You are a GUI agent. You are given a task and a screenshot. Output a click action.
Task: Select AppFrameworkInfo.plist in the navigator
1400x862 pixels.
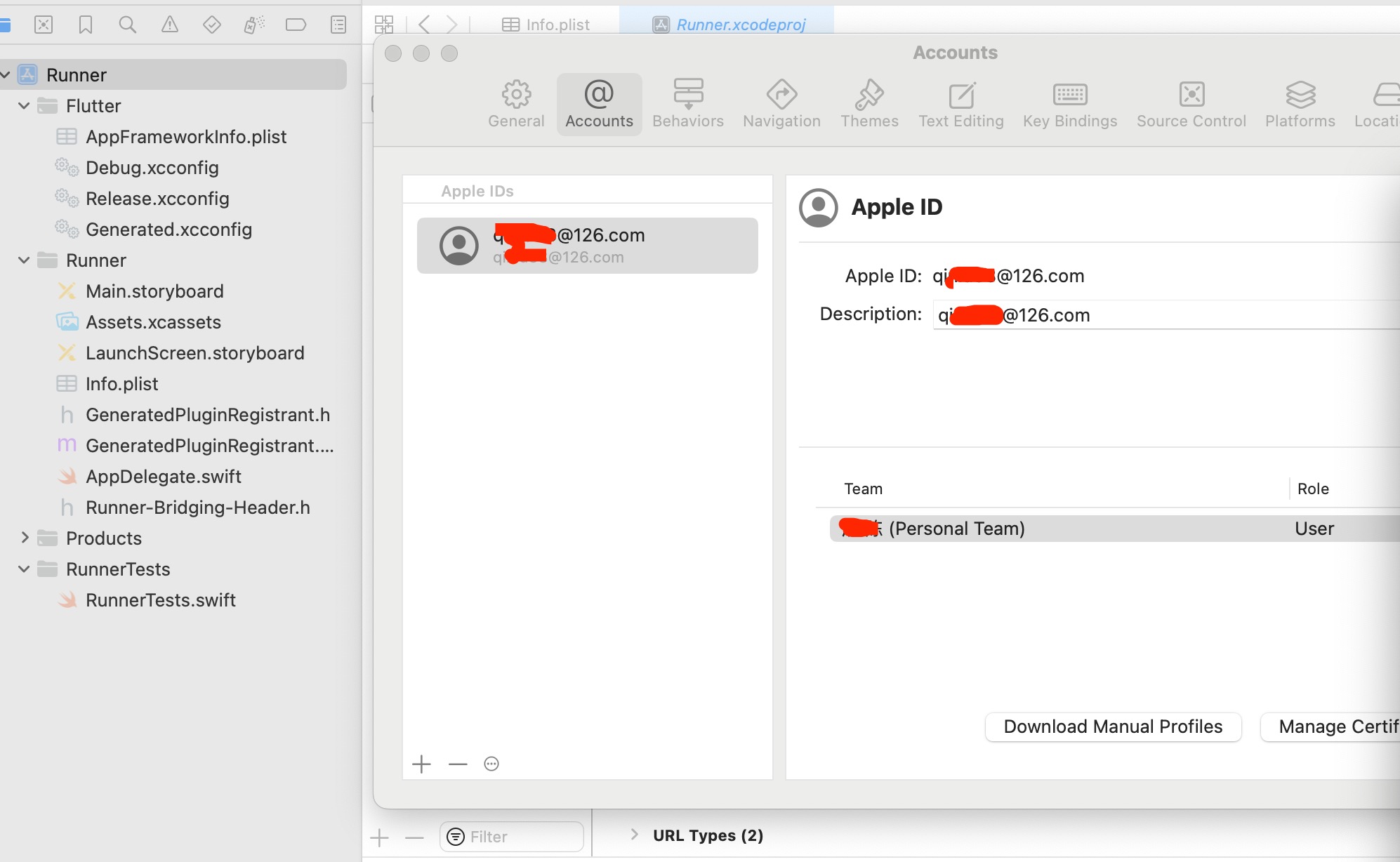pos(186,137)
